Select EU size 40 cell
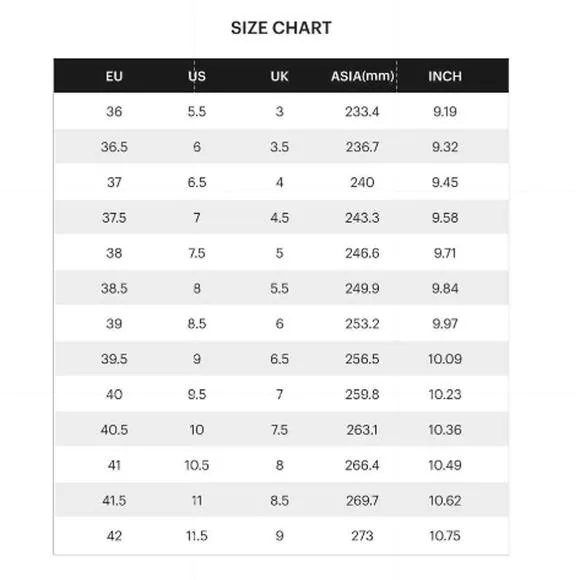This screenshot has width=580, height=580. click(114, 394)
